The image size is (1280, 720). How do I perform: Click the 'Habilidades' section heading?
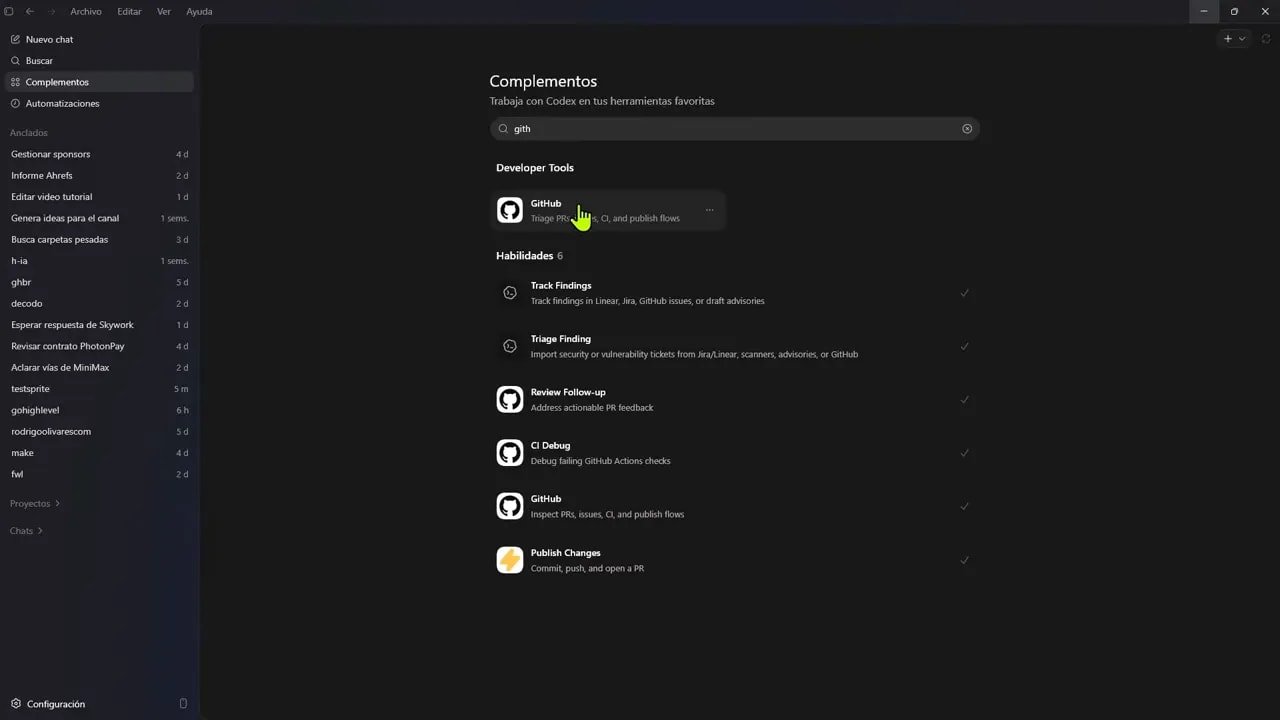524,256
